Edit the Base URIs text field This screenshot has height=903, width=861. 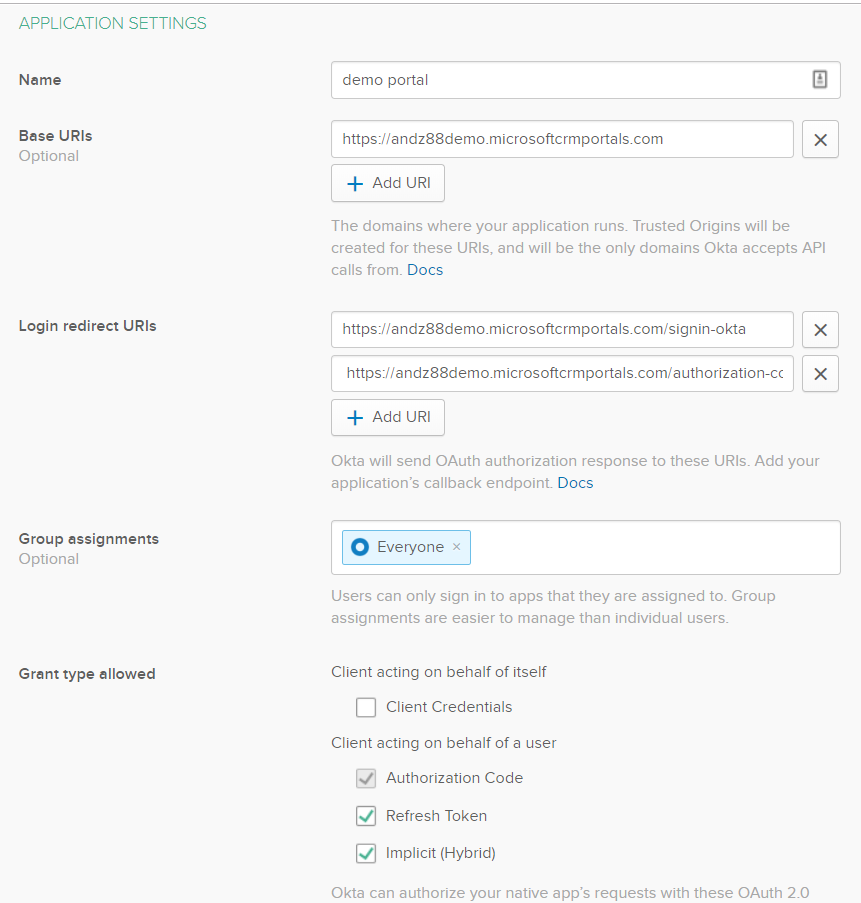562,140
